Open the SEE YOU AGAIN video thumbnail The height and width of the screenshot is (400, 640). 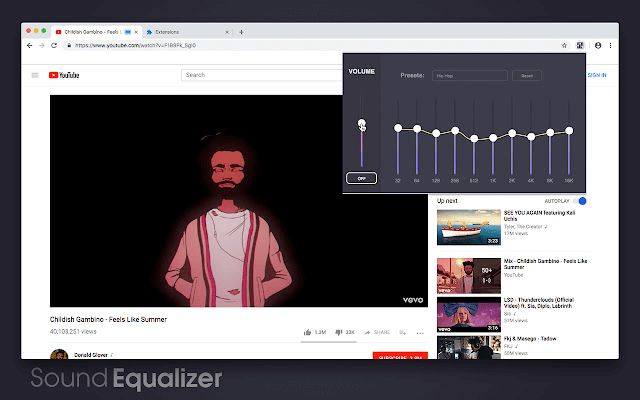[x=469, y=227]
